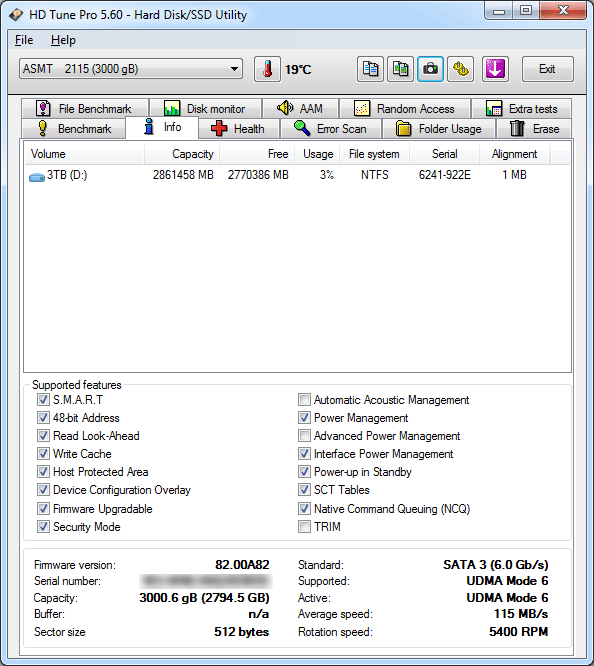Open the ASMT 2115 drive dropdown

click(131, 69)
